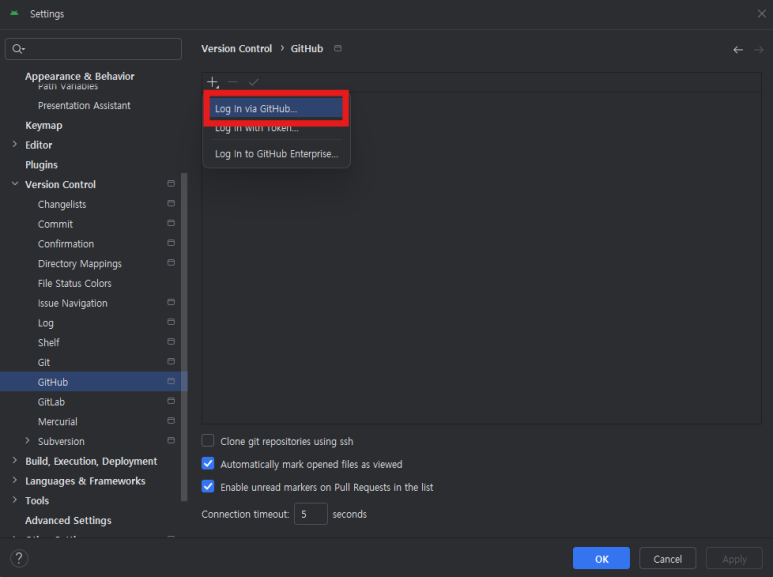773x577 pixels.
Task: Collapse the Version Control group
Action: click(x=15, y=184)
